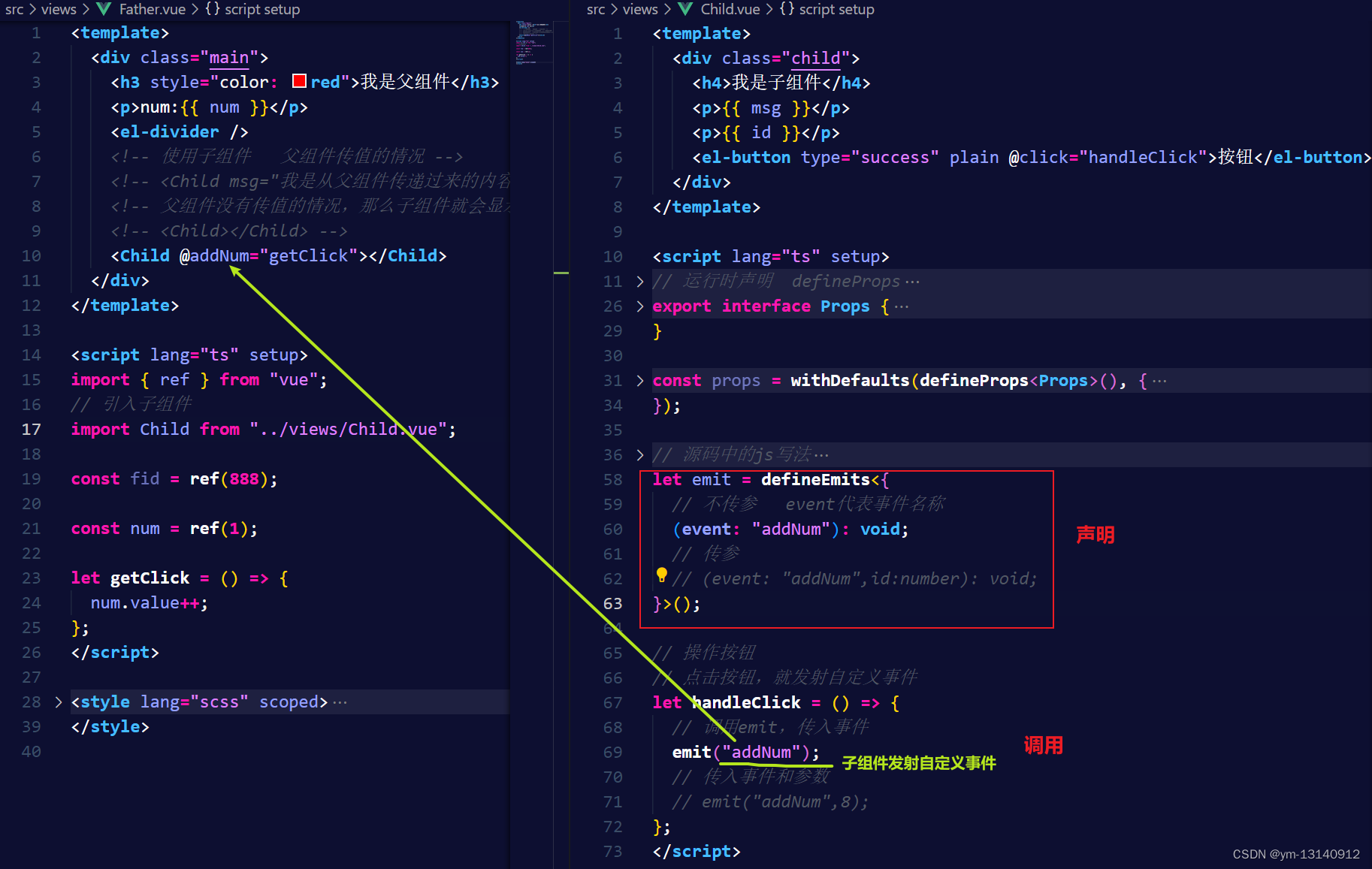This screenshot has height=869, width=1372.
Task: Click ref(1) on line 21
Action: (219, 529)
